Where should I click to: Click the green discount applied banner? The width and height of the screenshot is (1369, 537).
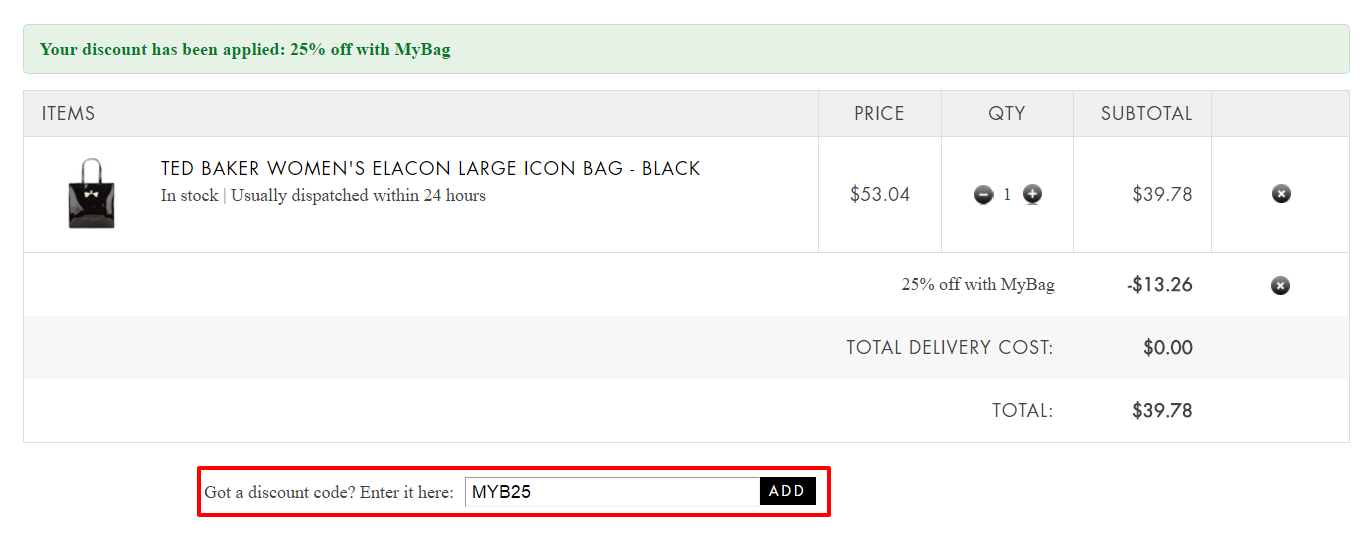pyautogui.click(x=686, y=49)
